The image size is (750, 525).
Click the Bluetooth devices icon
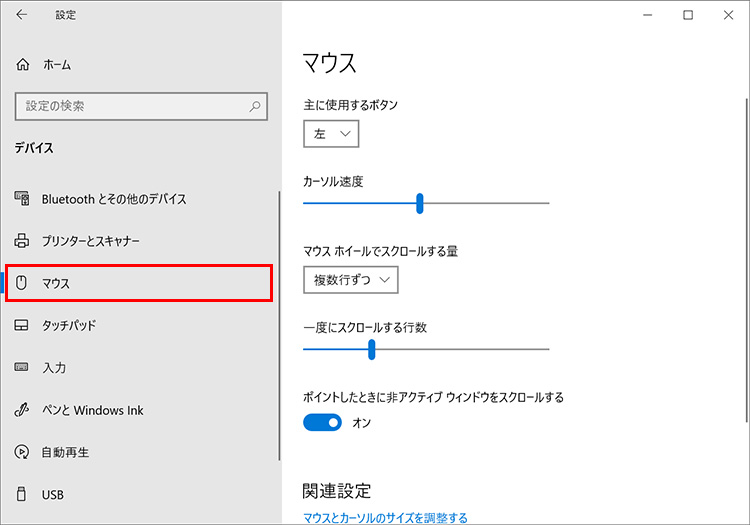tap(23, 199)
